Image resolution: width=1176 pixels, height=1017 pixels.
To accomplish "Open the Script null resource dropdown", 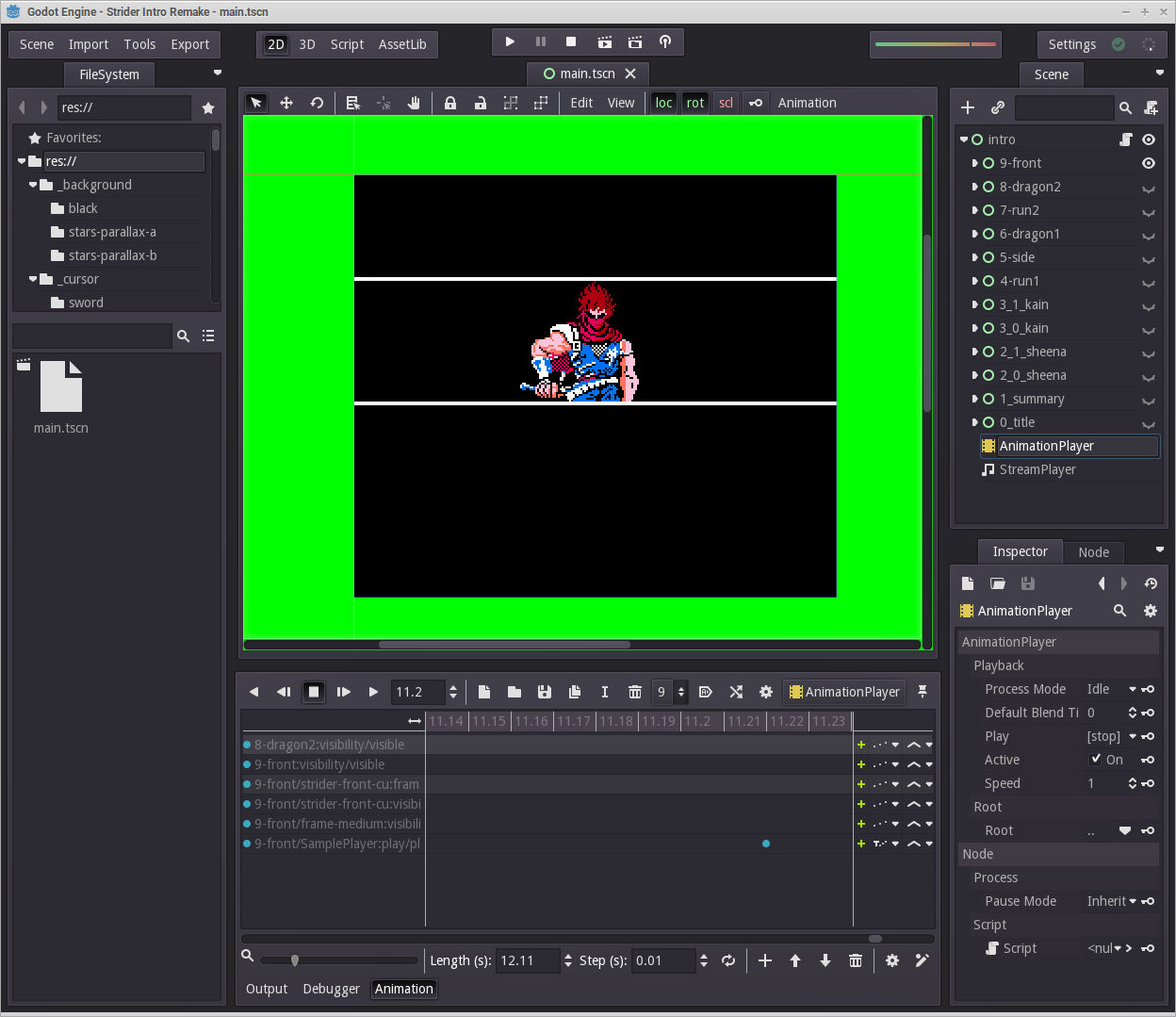I will pos(1103,948).
